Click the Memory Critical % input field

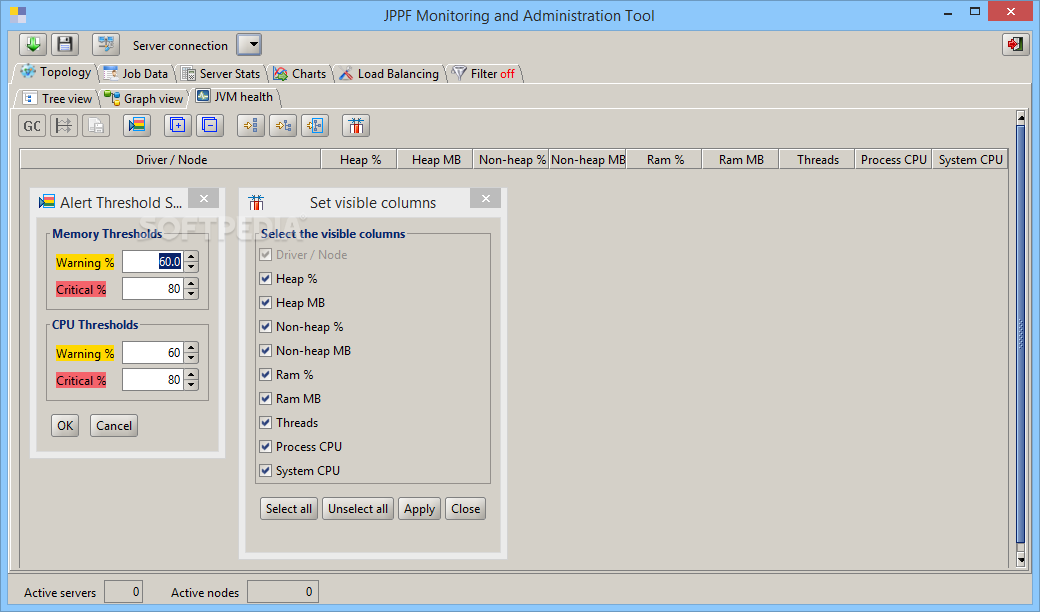click(153, 288)
